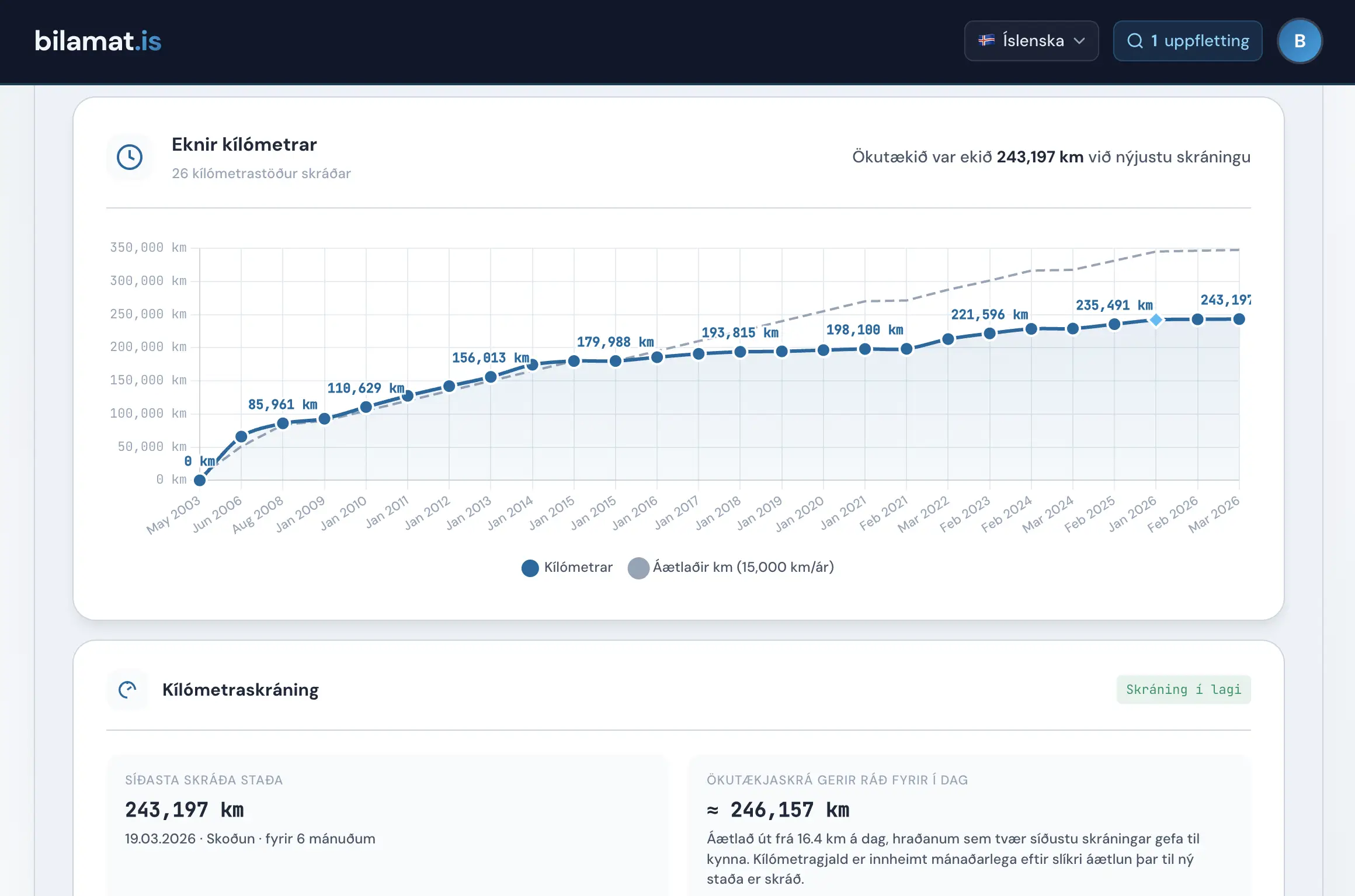The height and width of the screenshot is (896, 1355).
Task: Click the 221,596 km data label
Action: click(989, 315)
